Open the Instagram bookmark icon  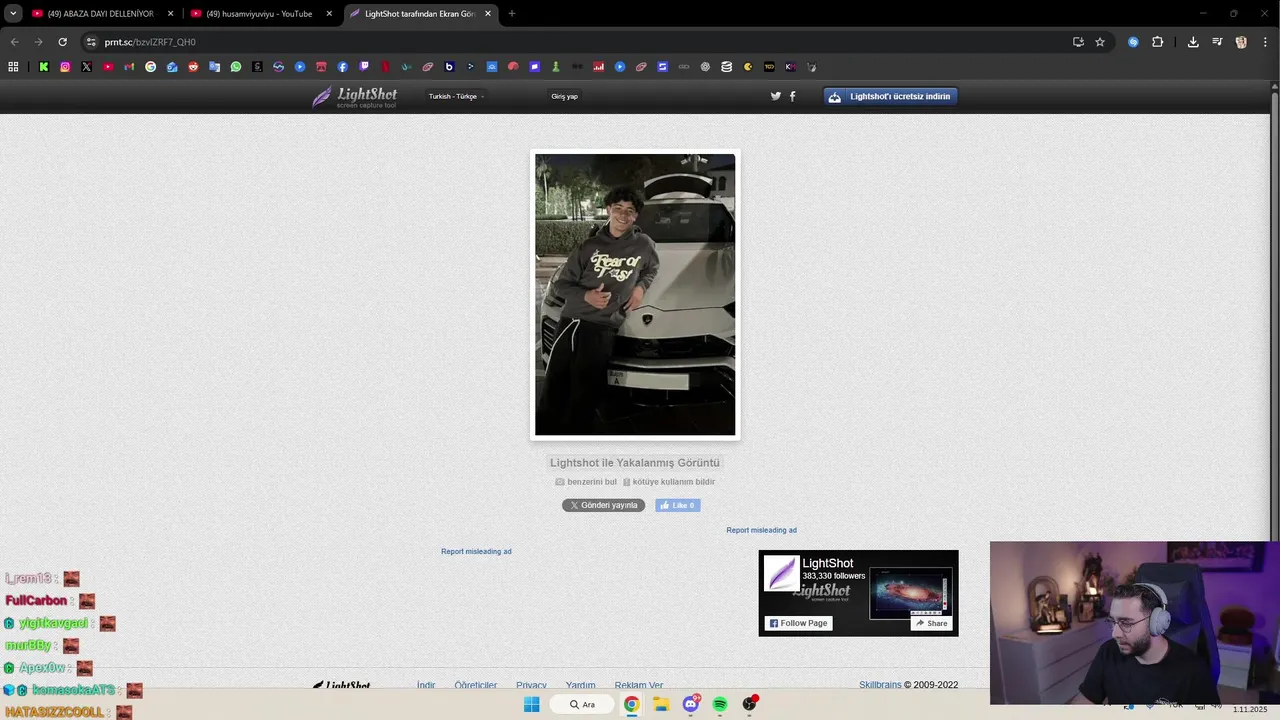(x=65, y=67)
